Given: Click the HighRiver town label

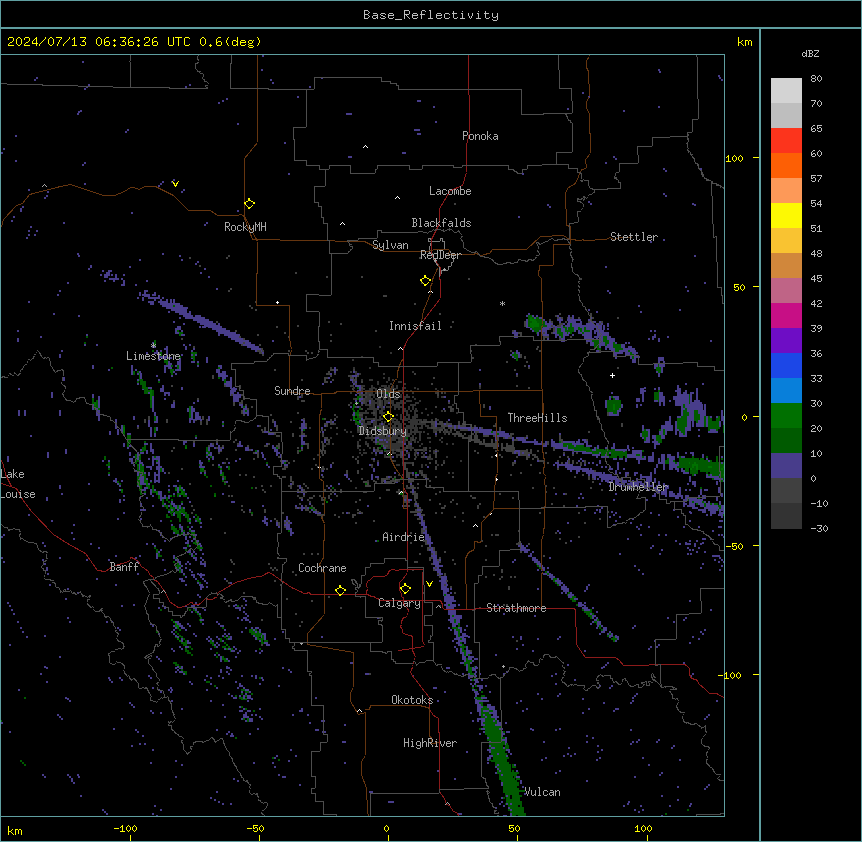Looking at the screenshot, I should click(430, 743).
